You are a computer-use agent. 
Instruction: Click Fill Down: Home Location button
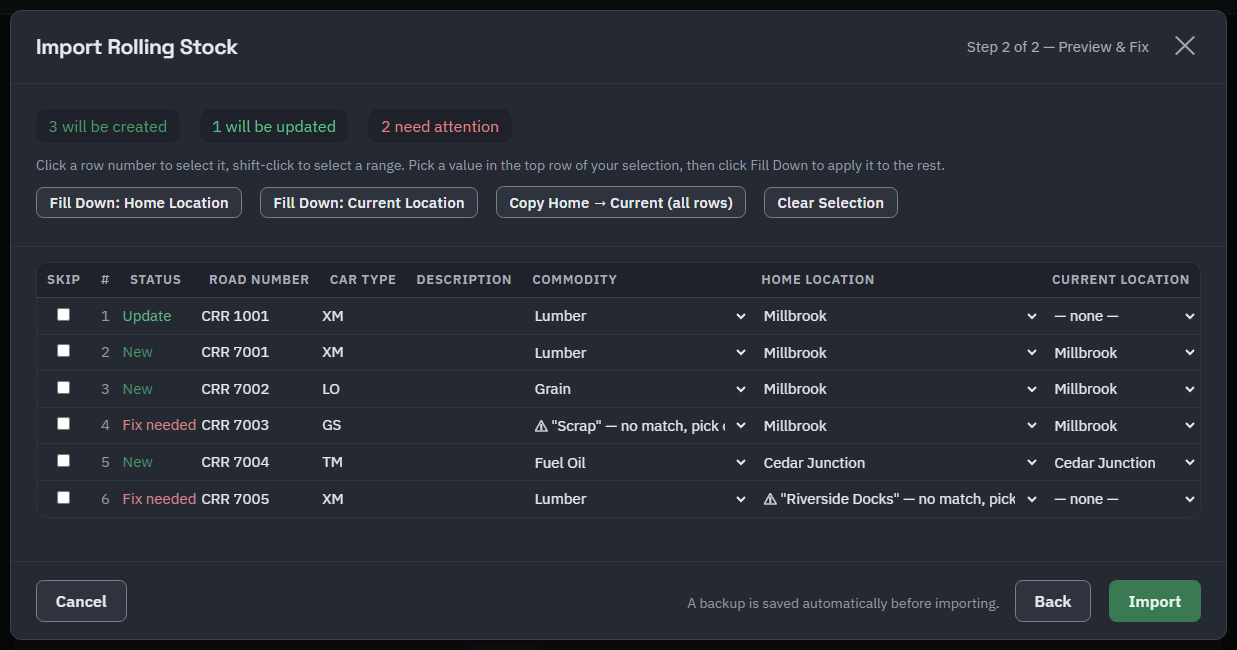pyautogui.click(x=139, y=202)
